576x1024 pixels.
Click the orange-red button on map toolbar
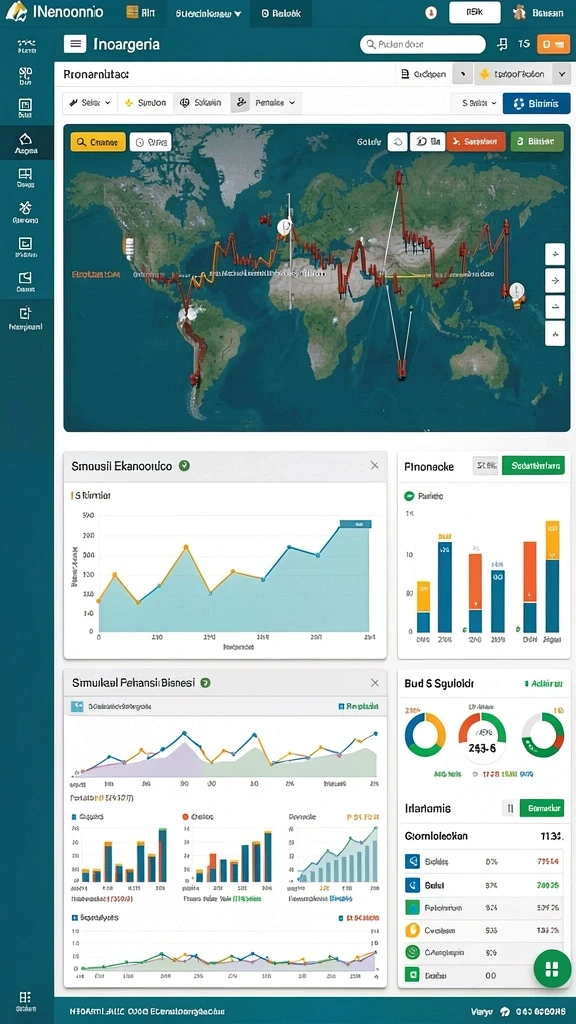click(x=476, y=141)
